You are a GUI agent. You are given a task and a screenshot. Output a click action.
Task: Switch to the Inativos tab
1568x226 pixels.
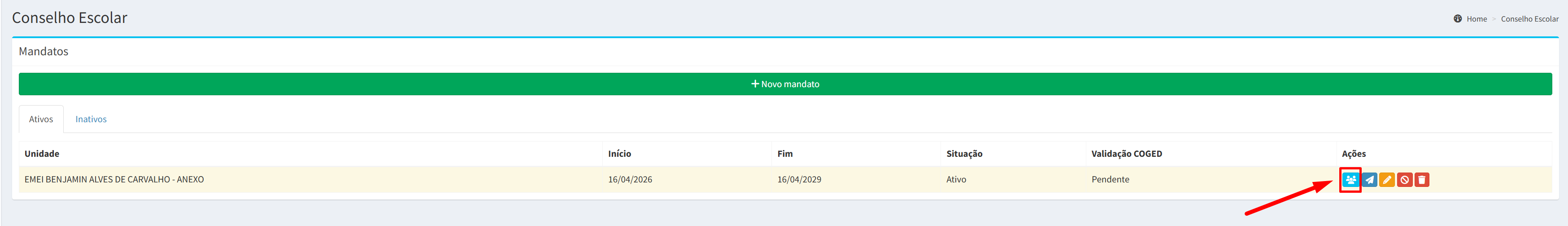click(x=91, y=120)
